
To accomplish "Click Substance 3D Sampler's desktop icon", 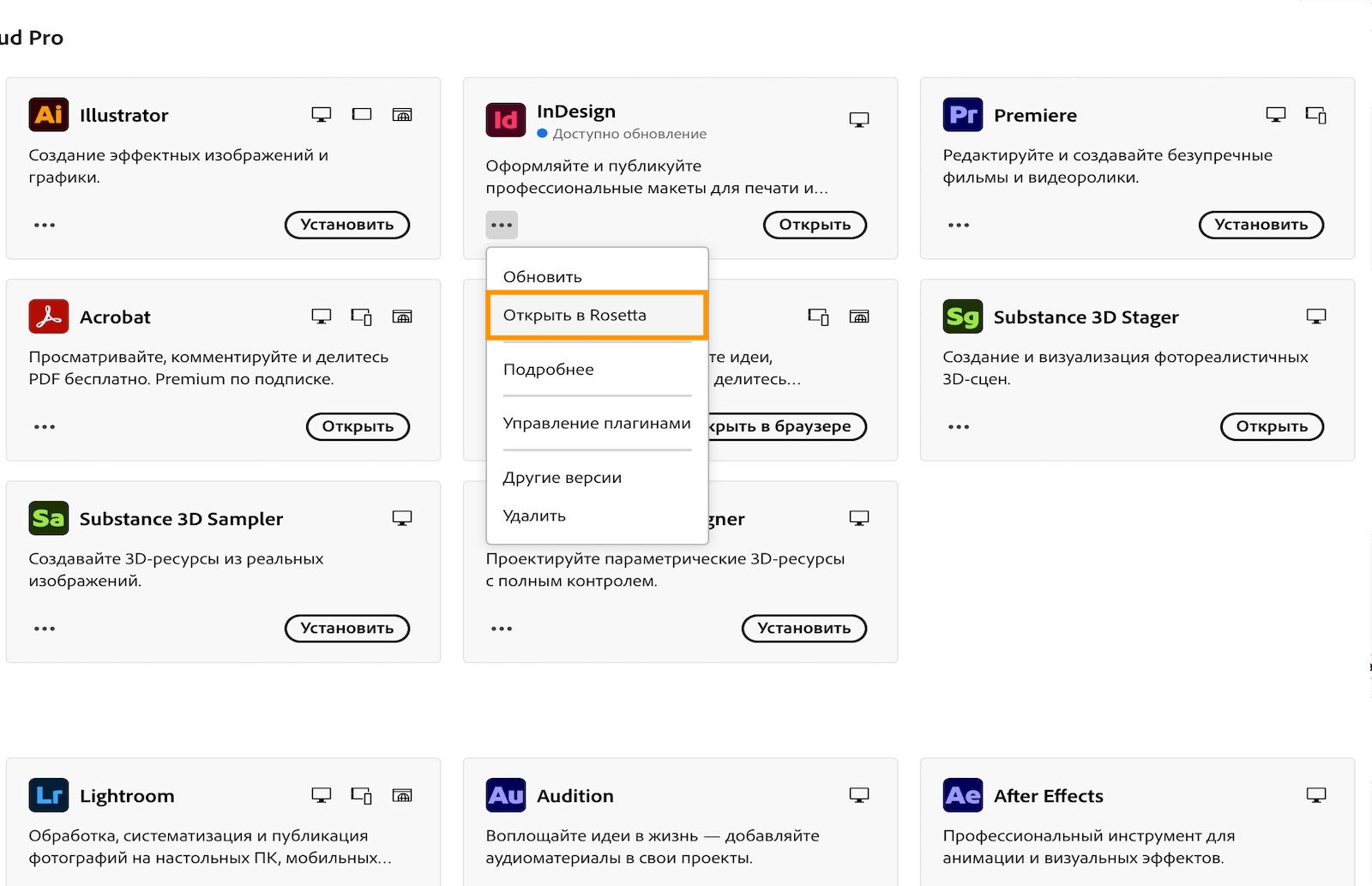I will pyautogui.click(x=402, y=518).
